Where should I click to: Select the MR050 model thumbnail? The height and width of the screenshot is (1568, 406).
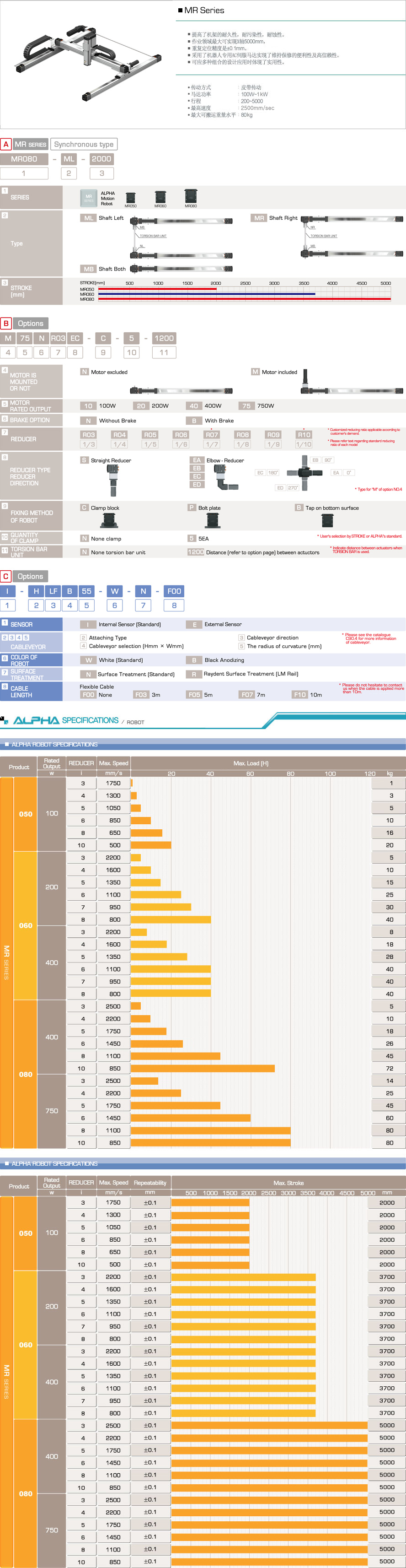(130, 198)
